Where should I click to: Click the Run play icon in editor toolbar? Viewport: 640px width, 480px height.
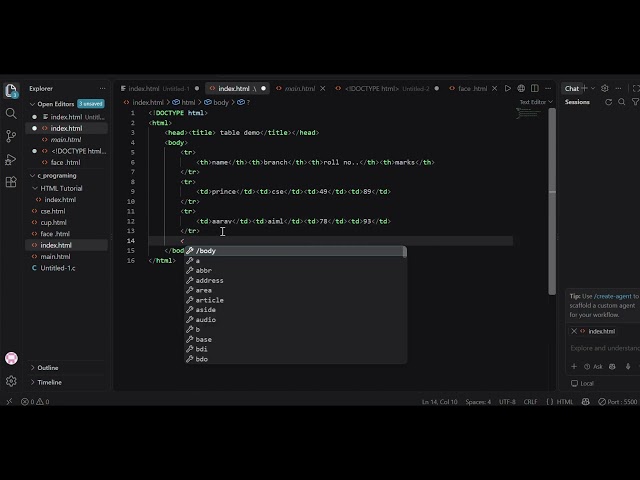[x=507, y=88]
